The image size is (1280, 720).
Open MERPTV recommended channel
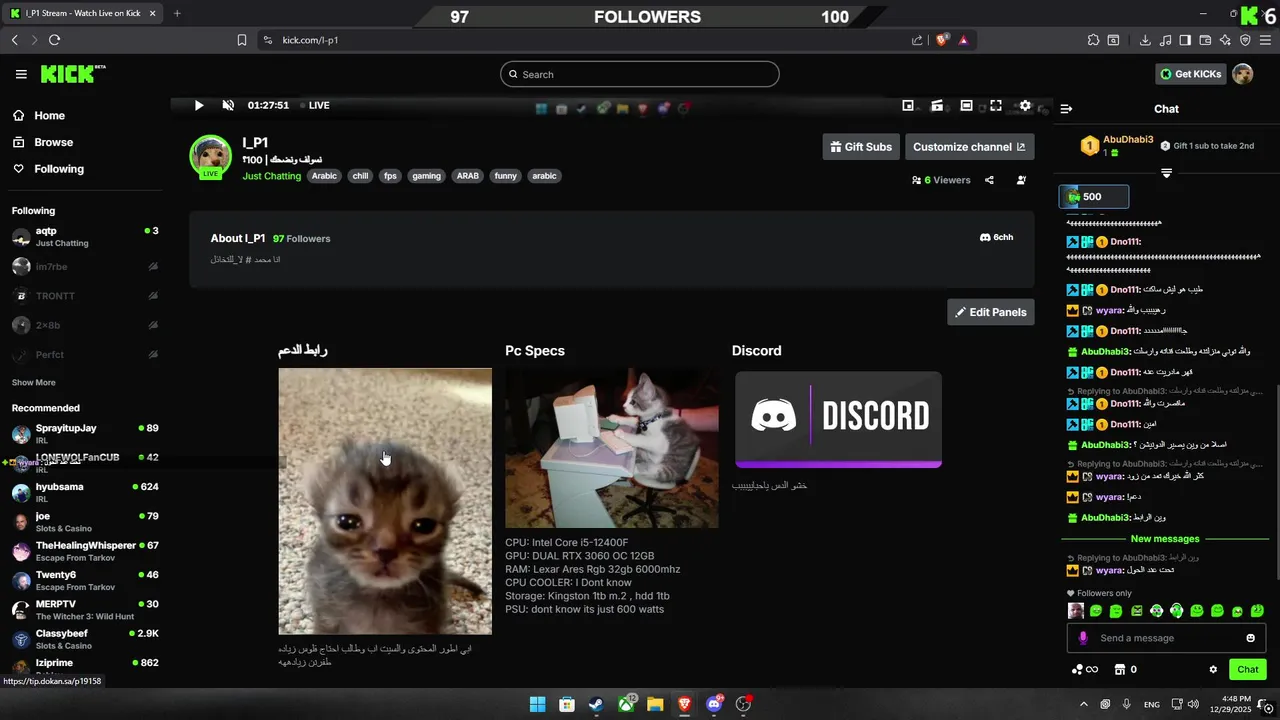point(84,610)
